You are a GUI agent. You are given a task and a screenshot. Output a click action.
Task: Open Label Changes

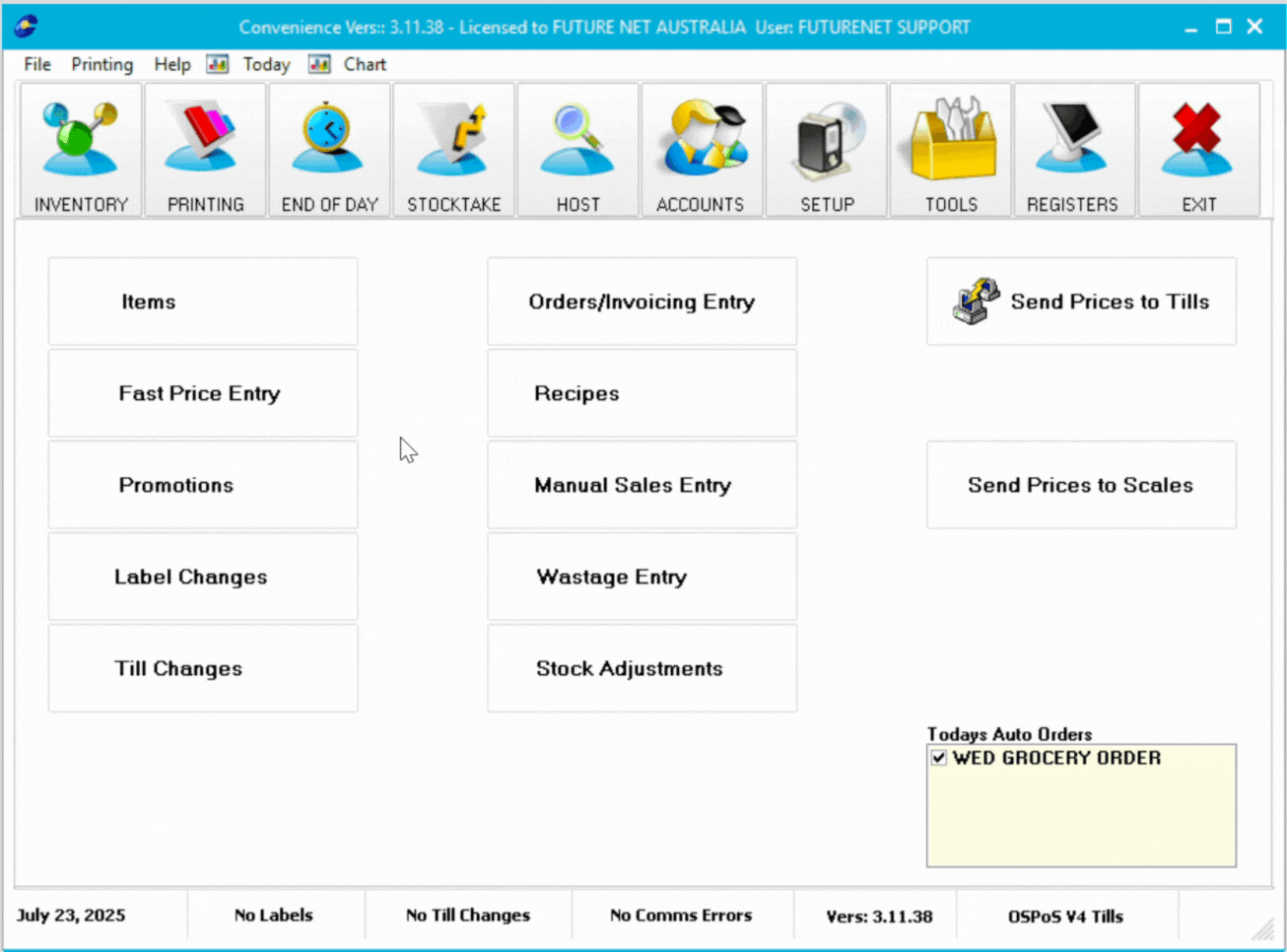[203, 577]
